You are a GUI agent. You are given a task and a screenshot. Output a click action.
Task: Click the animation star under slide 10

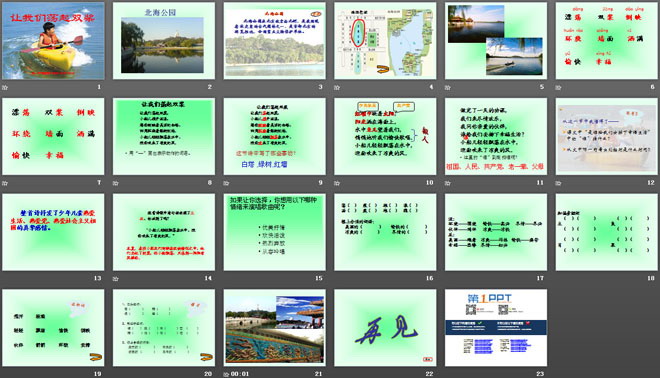pos(337,183)
